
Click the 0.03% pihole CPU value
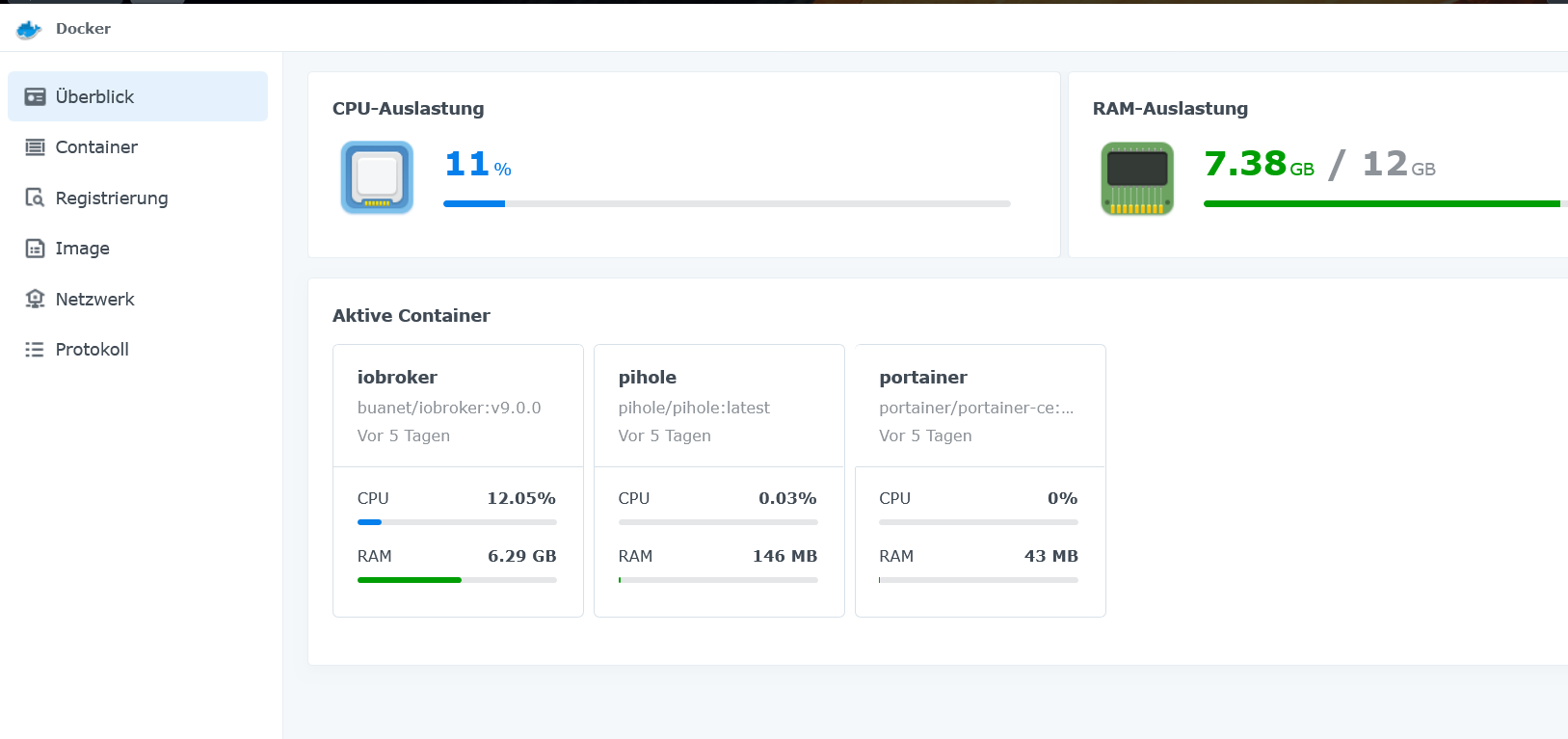pyautogui.click(x=787, y=498)
